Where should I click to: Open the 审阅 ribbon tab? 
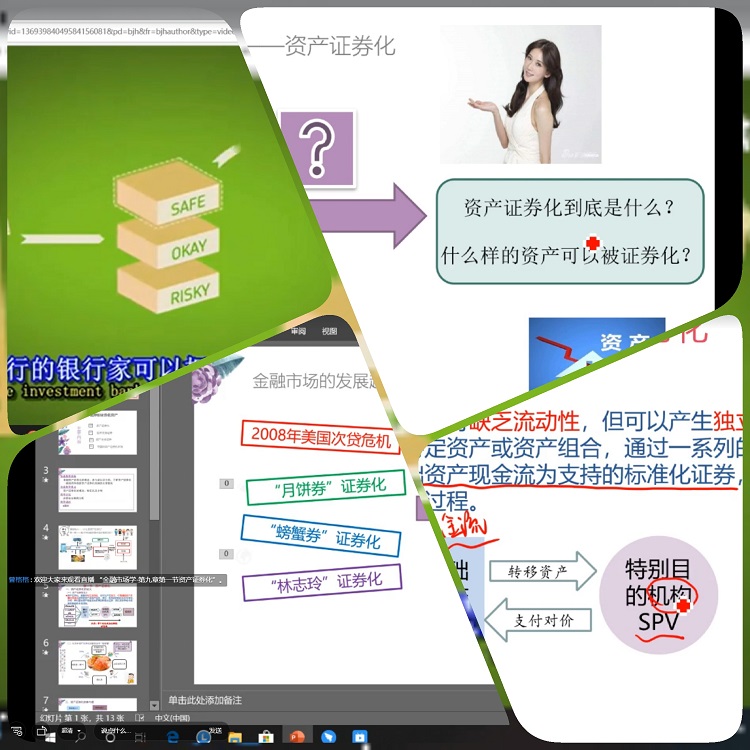298,330
